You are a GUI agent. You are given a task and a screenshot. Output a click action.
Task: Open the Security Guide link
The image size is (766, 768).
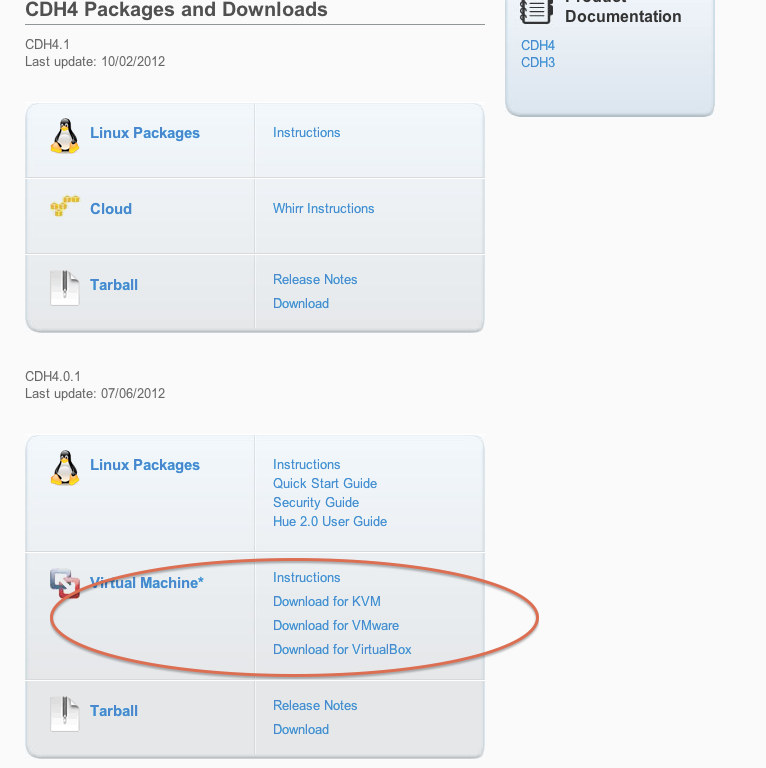coord(316,503)
